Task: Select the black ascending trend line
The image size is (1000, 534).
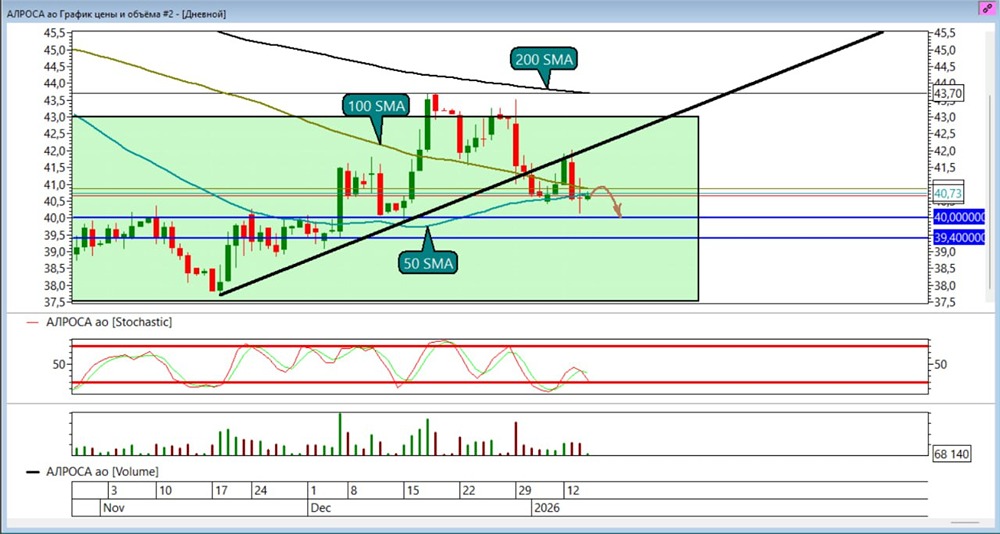Action: tap(552, 163)
